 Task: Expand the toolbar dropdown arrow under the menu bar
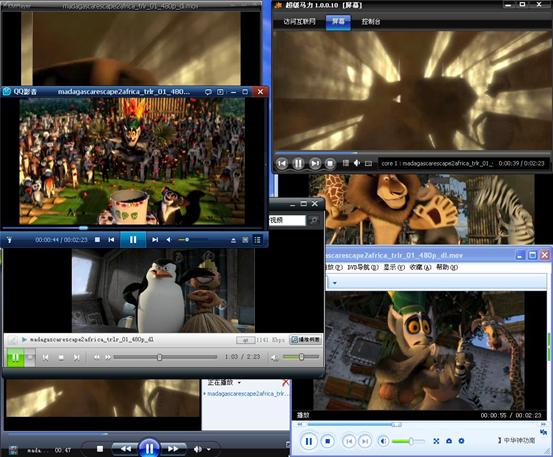[335, 283]
